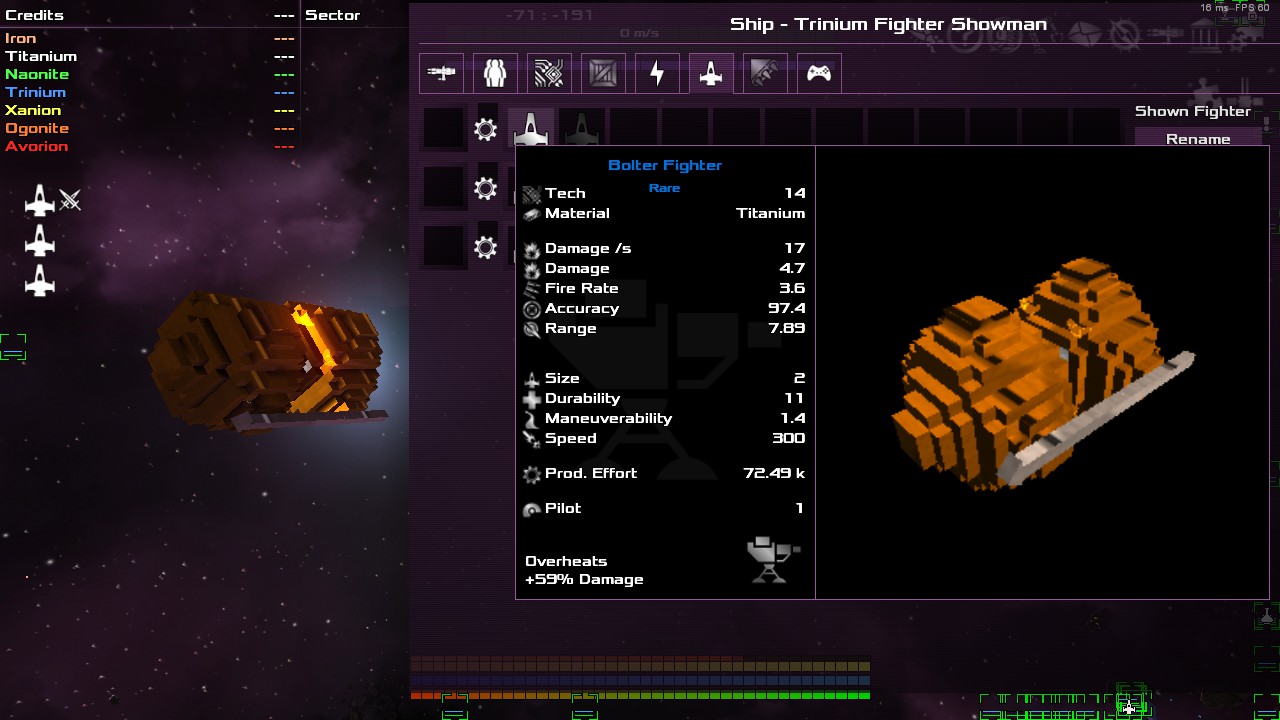
Task: Open second squad's gear settings
Action: pos(486,188)
